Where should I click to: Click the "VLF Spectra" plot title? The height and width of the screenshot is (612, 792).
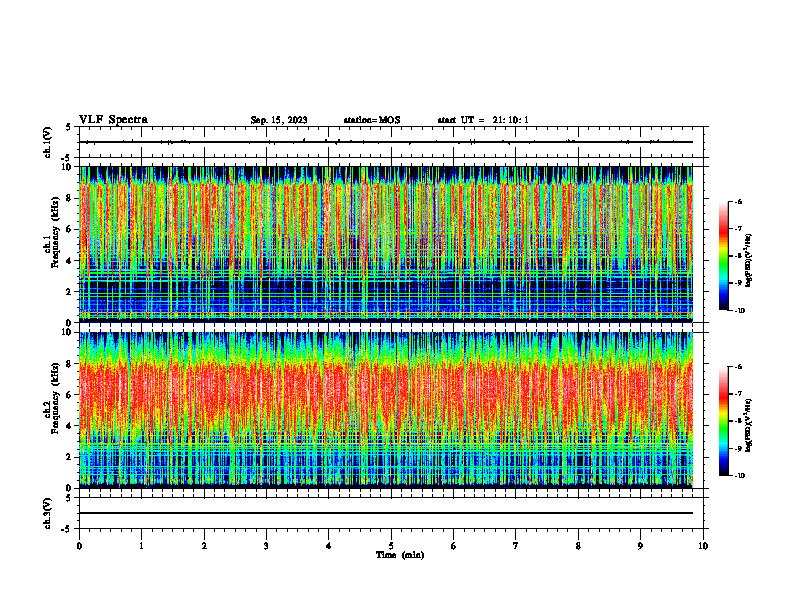(113, 120)
